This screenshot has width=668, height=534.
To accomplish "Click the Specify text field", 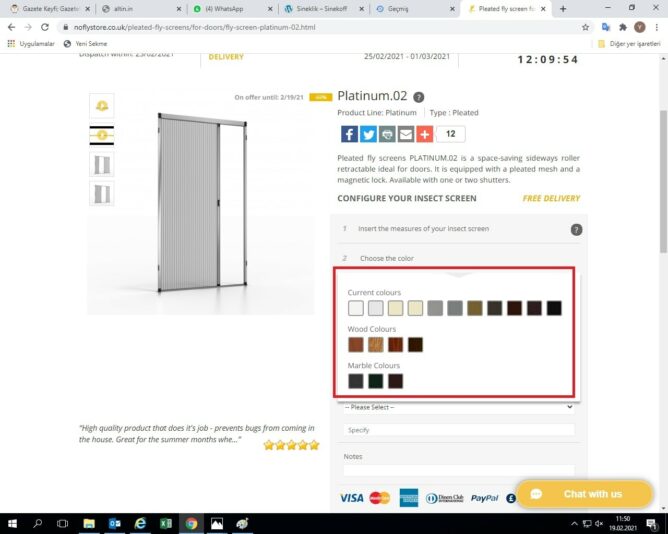I will tap(458, 430).
